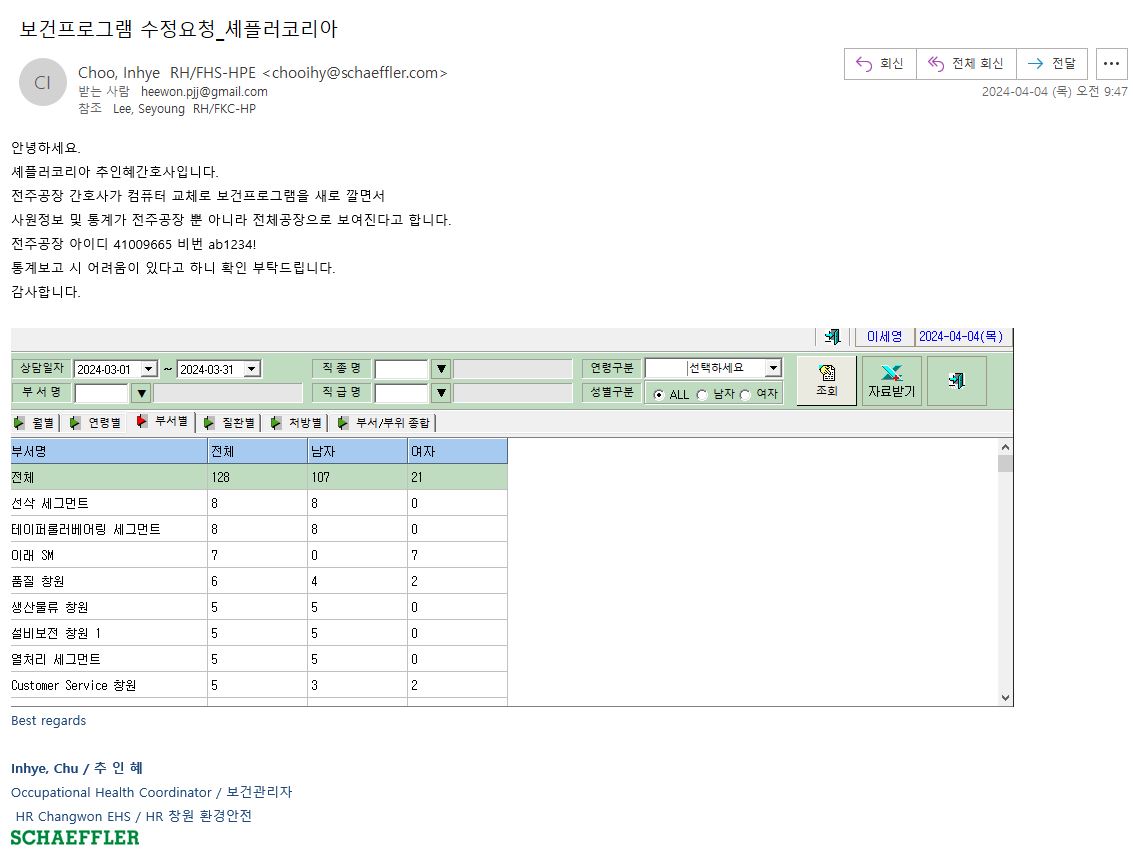Open the 부서명 dropdown arrow
This screenshot has height=858, width=1133.
pyautogui.click(x=142, y=393)
